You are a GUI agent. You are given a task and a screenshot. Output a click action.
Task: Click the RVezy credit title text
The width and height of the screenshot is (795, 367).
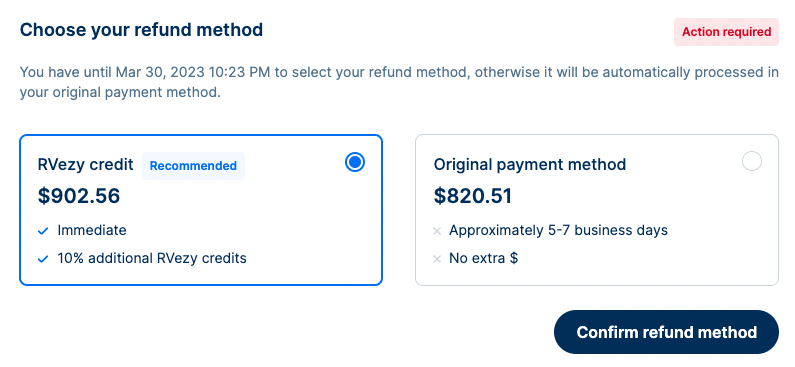[86, 164]
